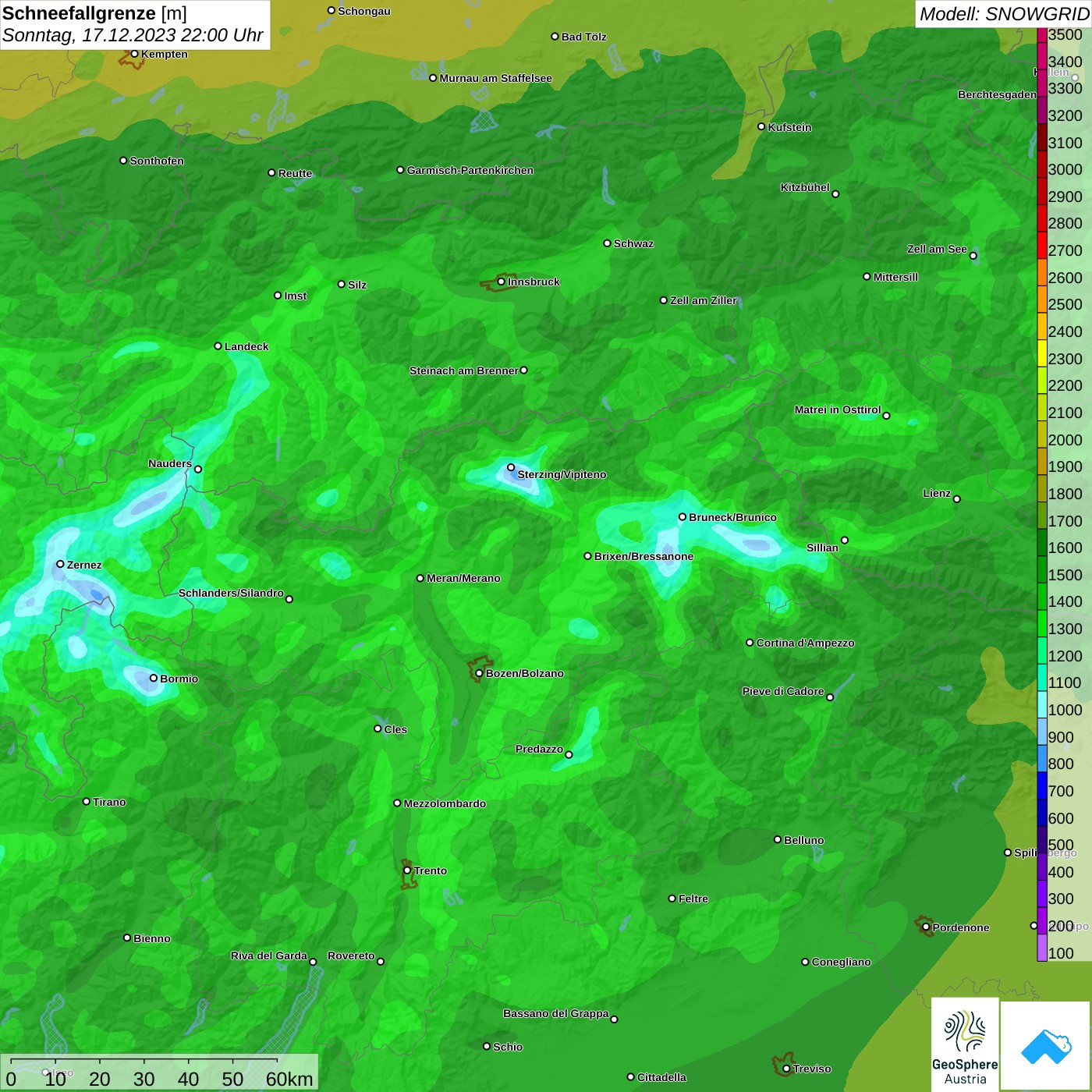Click the Sonthofen location dot
1092x1092 pixels.
tap(123, 161)
